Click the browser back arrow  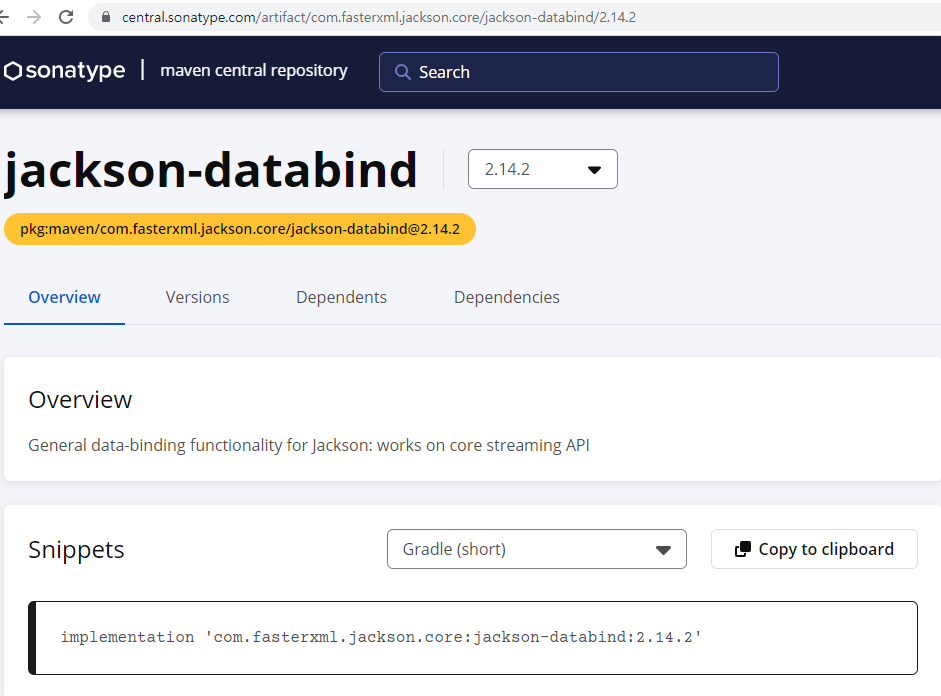[x=4, y=17]
